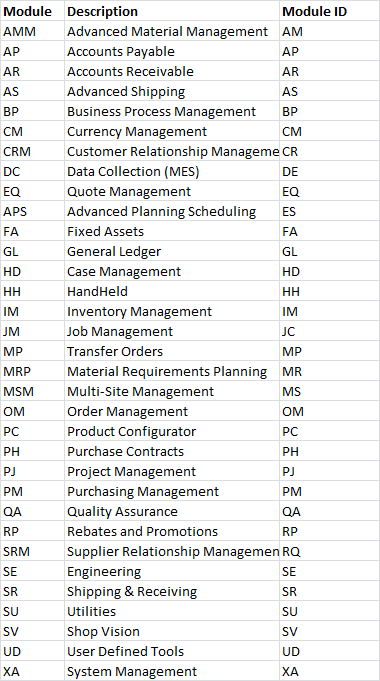Viewport: 380px width, 681px height.
Task: Select the Module header cell
Action: pos(33,11)
